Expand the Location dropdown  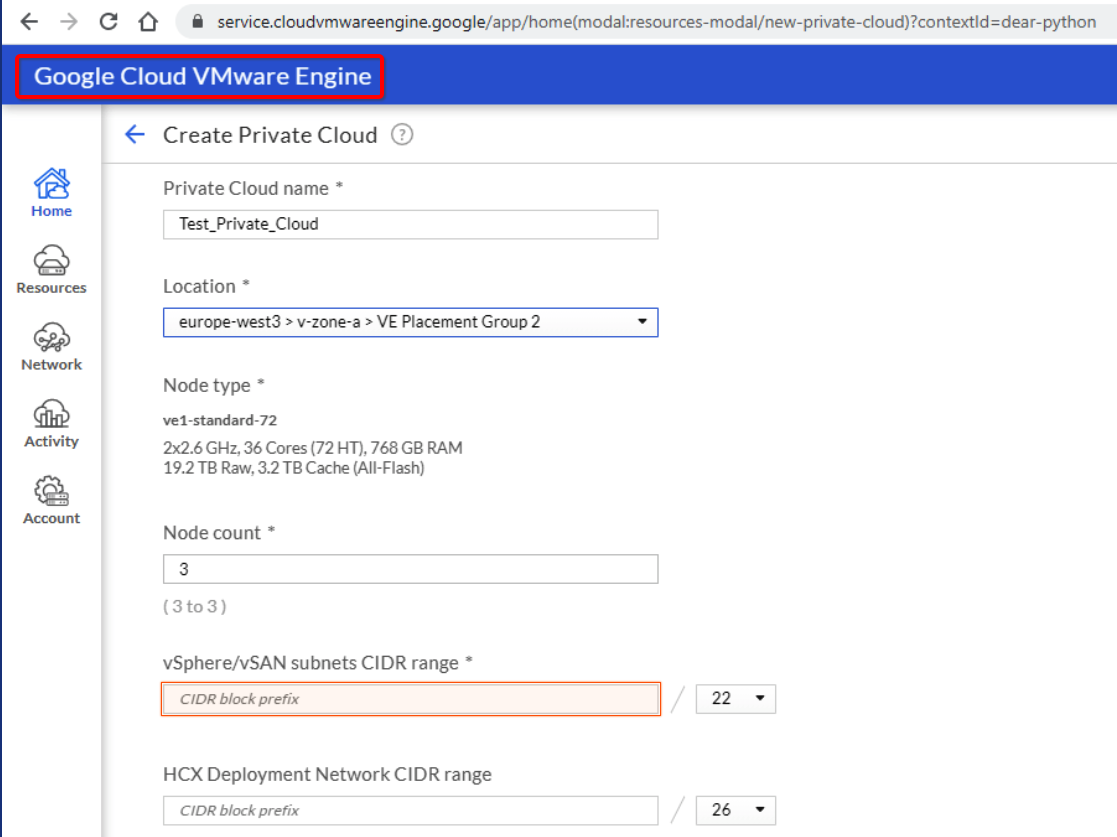(x=410, y=322)
